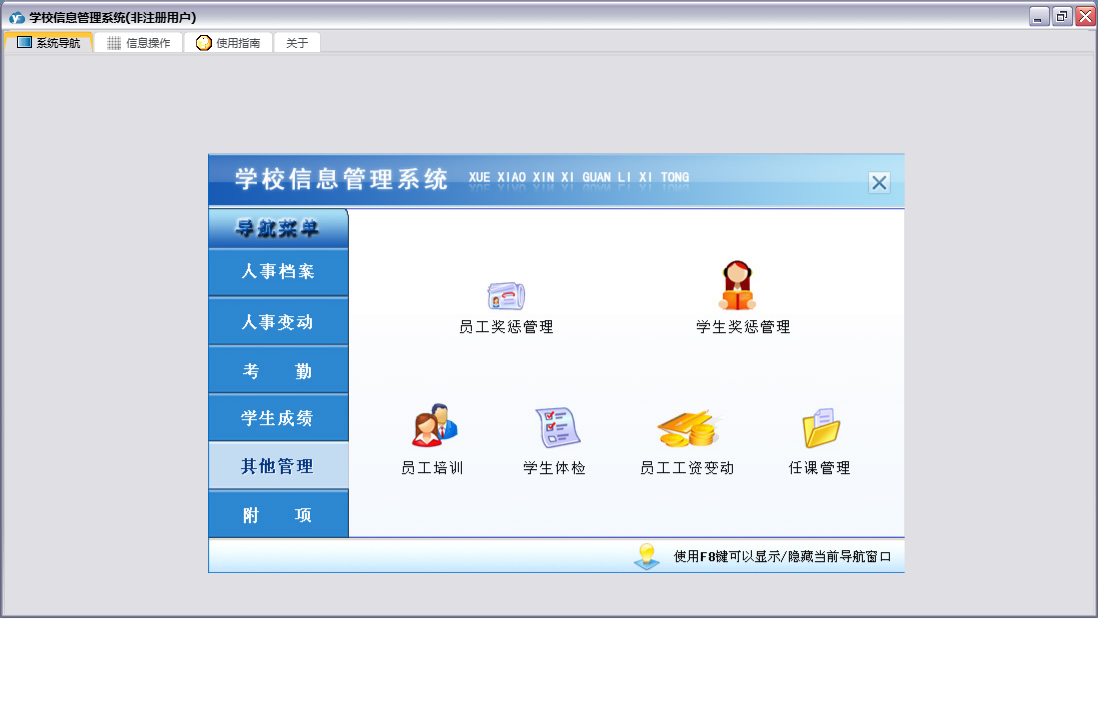The width and height of the screenshot is (1098, 716).
Task: Minimize the application window
Action: (x=1038, y=16)
